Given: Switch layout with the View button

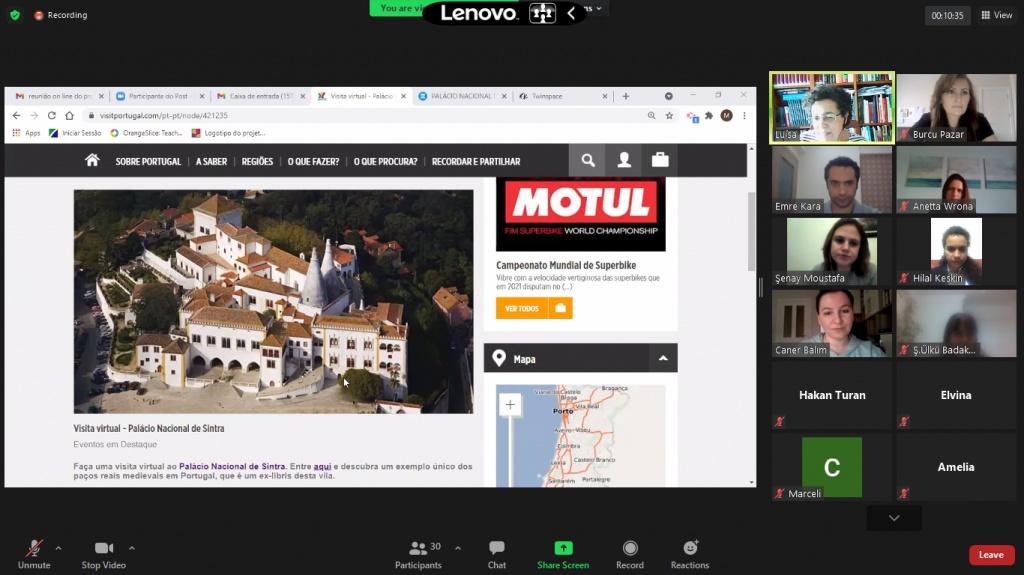Looking at the screenshot, I should [x=997, y=15].
